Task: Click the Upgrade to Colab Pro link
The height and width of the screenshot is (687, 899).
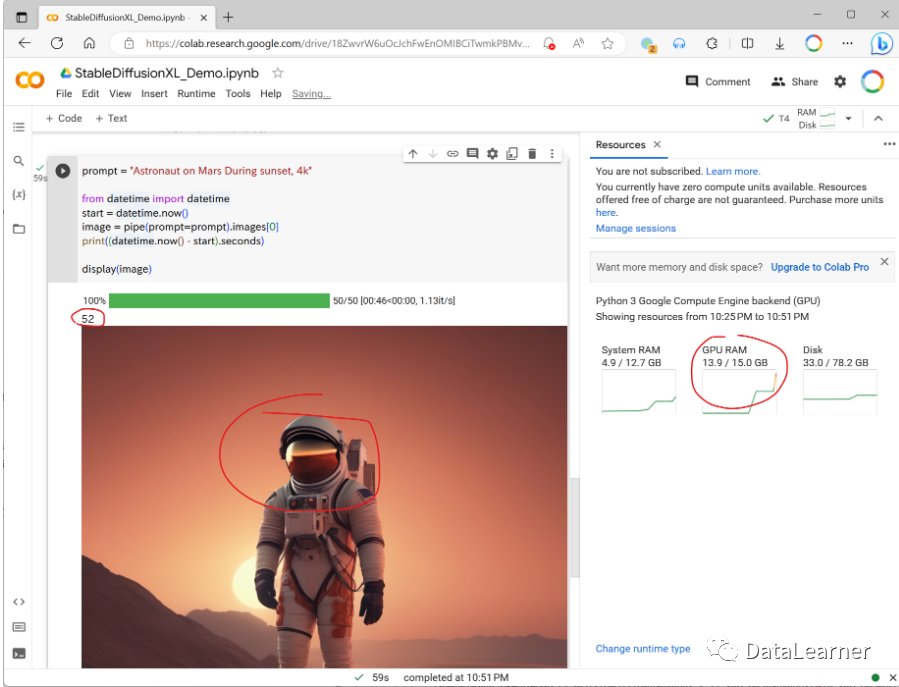Action: 819,267
